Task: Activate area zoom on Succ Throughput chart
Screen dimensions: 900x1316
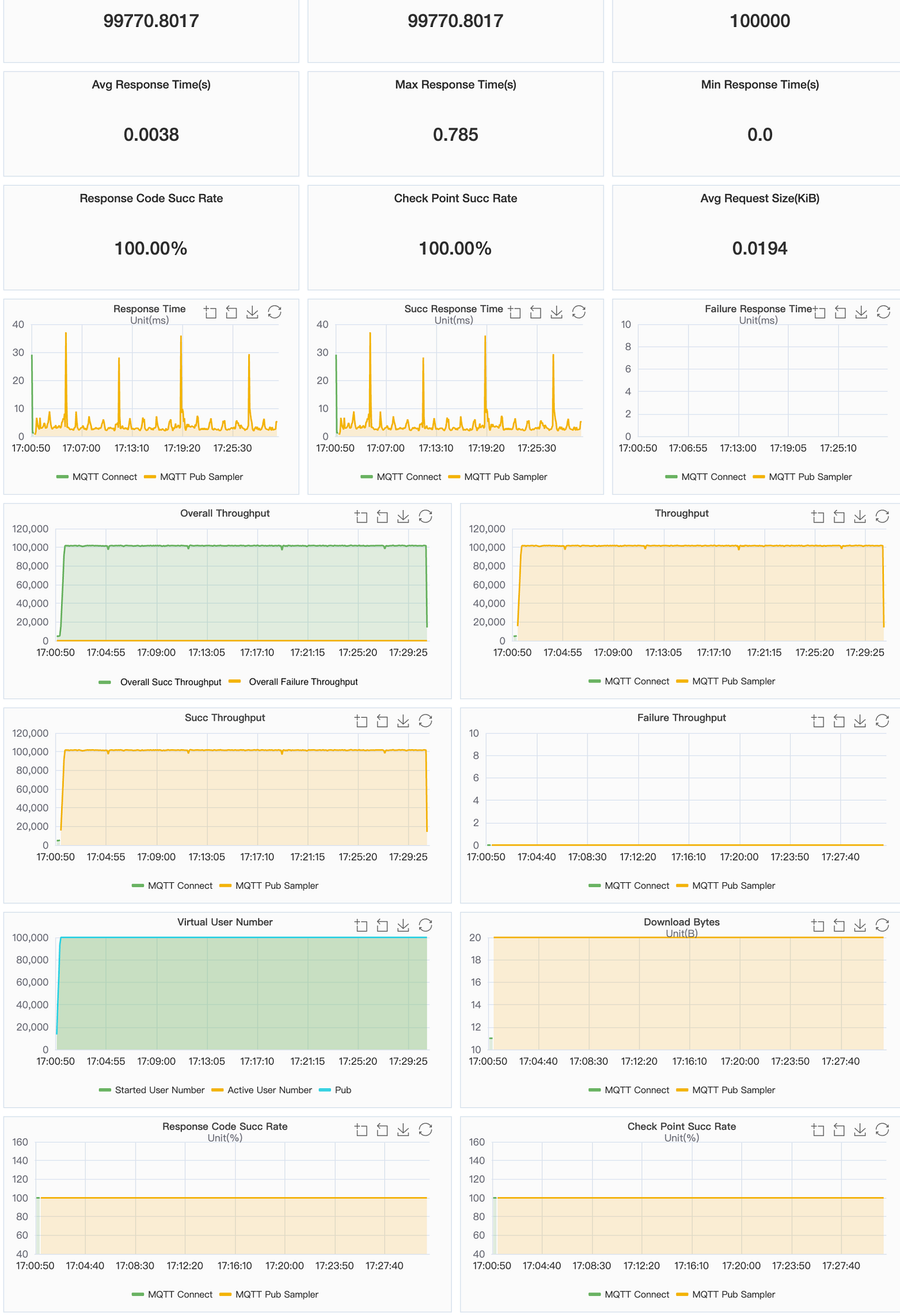Action: (x=361, y=721)
